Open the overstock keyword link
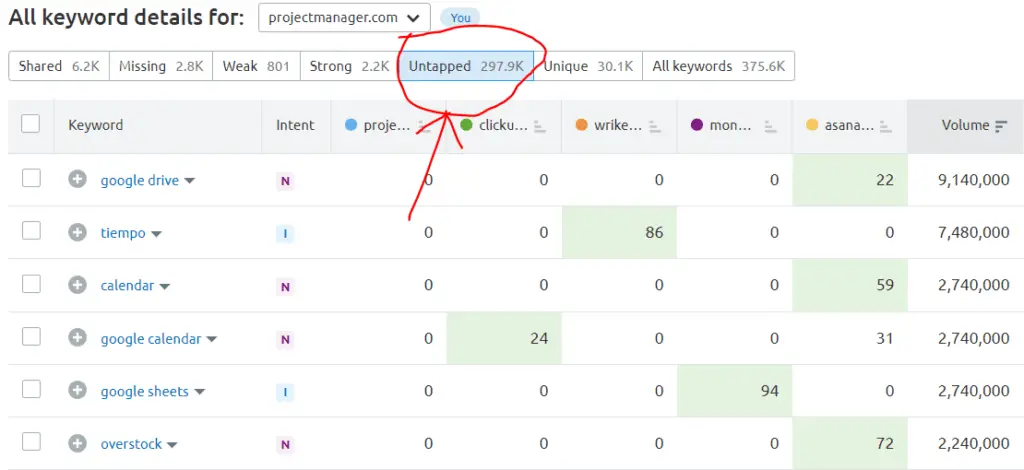The height and width of the screenshot is (470, 1024). pyautogui.click(x=131, y=445)
